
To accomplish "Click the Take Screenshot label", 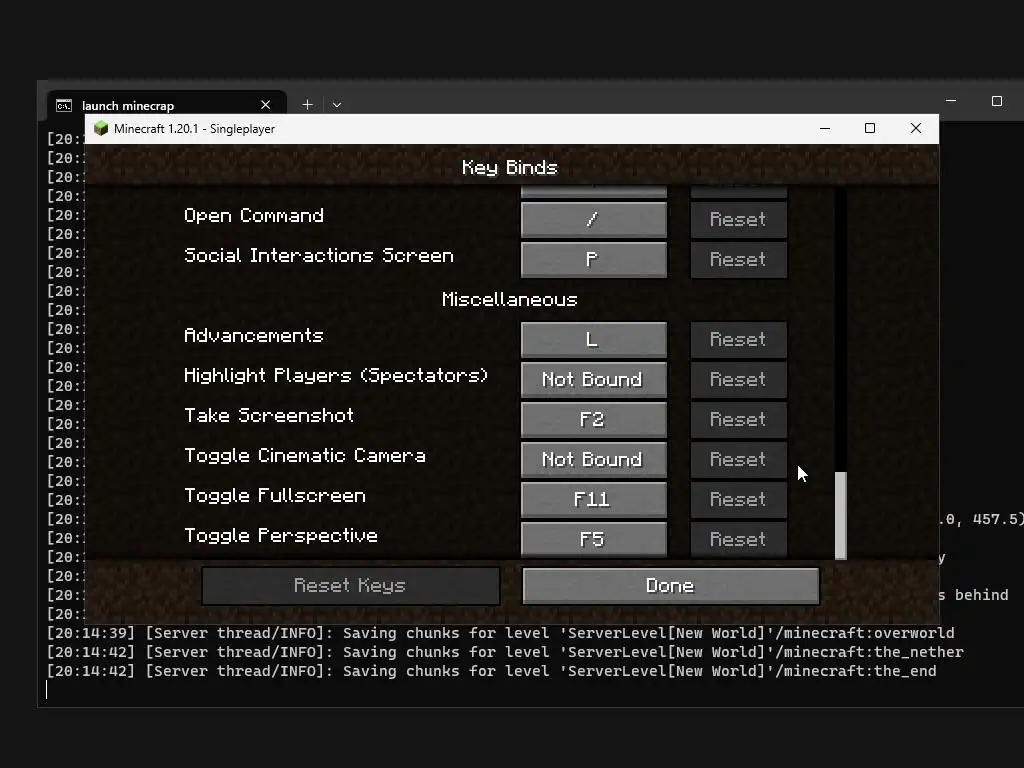I will (269, 416).
